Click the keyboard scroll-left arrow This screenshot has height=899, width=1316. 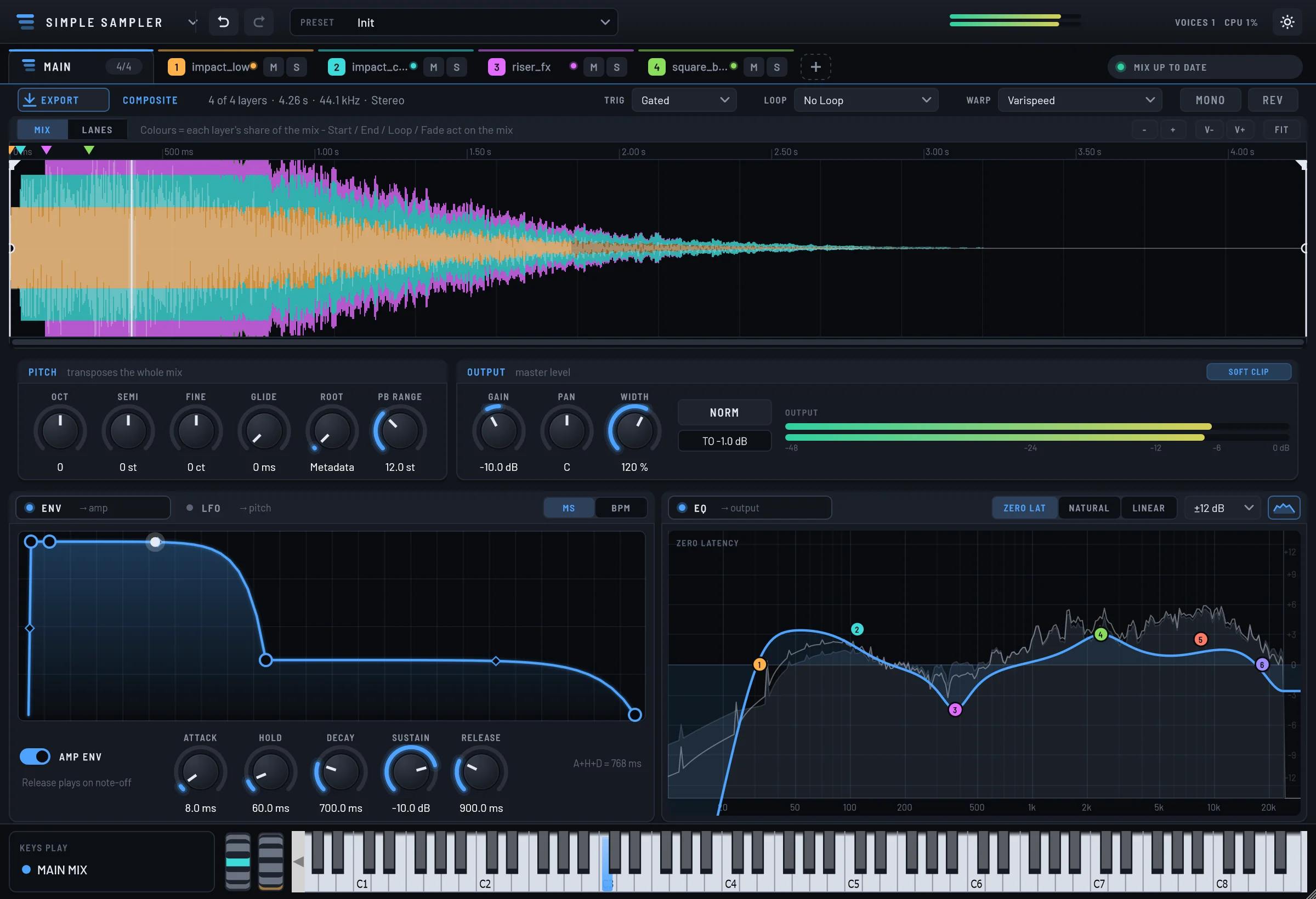pyautogui.click(x=298, y=862)
